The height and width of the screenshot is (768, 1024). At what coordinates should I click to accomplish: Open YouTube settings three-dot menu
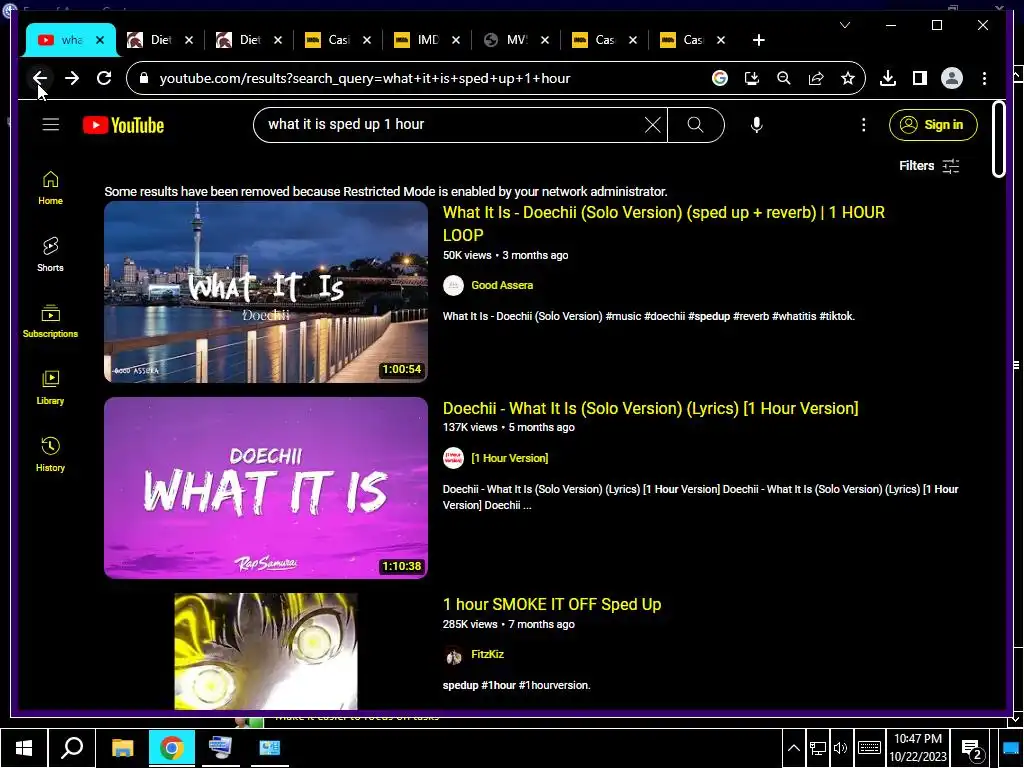[x=863, y=125]
